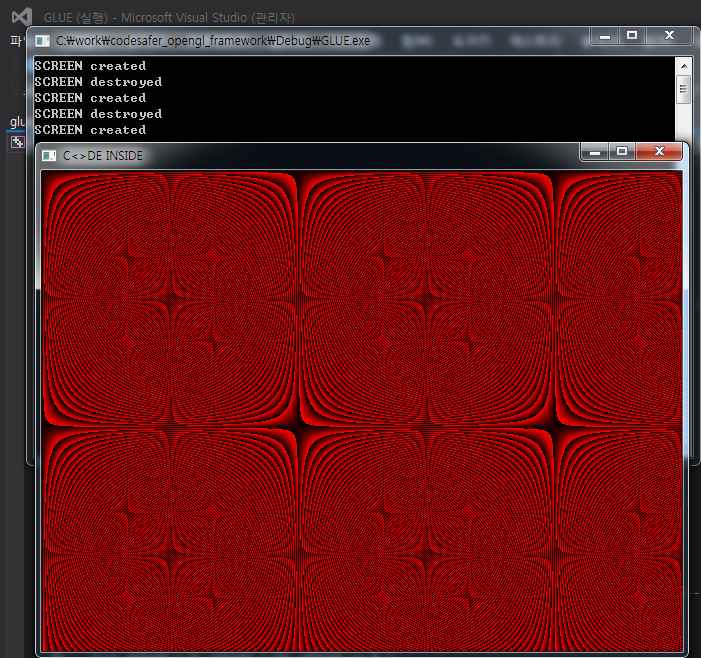Click the GLUE.exe console window icon
The image size is (701, 658).
[42, 41]
